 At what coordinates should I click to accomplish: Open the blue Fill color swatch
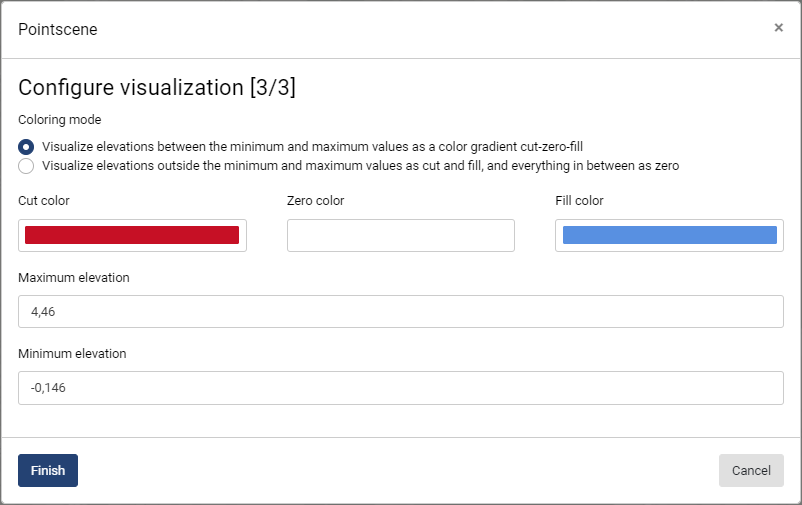click(669, 235)
